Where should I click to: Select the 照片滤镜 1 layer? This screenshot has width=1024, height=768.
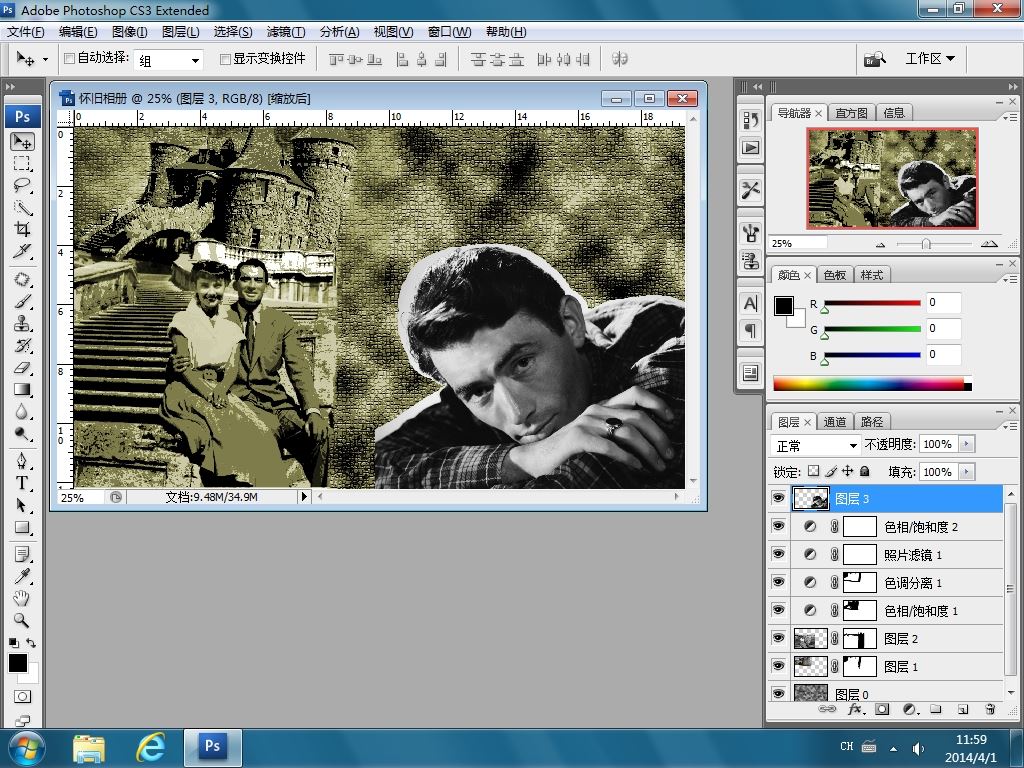[x=912, y=555]
